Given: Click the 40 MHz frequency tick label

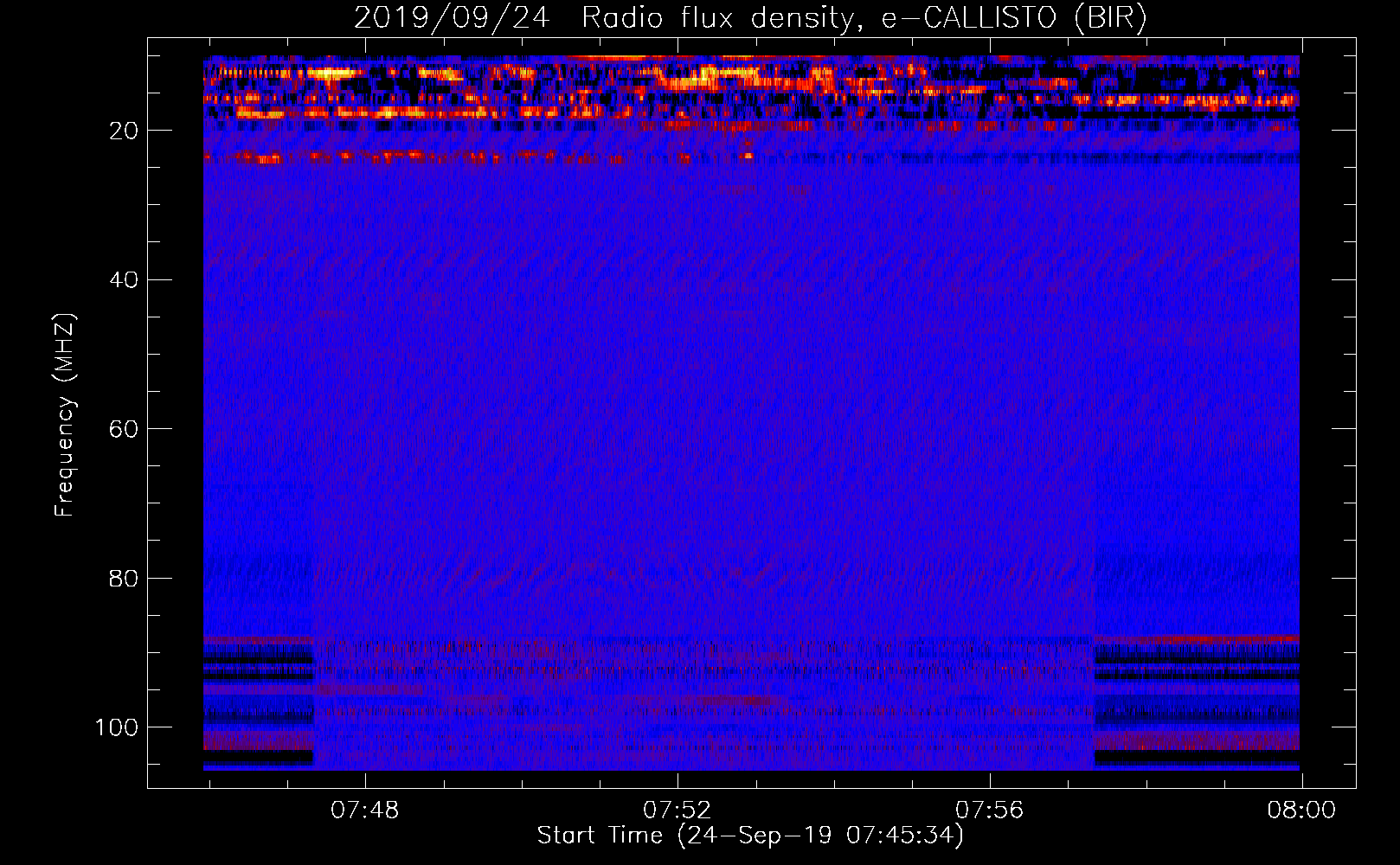Looking at the screenshot, I should point(124,280).
